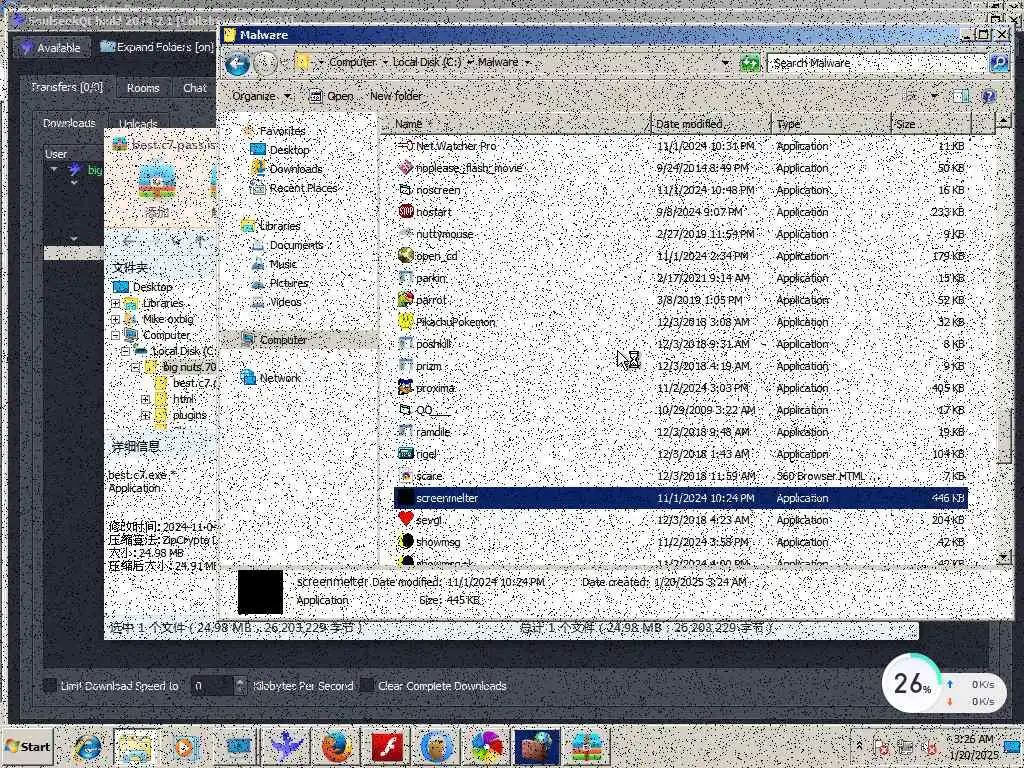Toggle Expand Folders [on] button
Image resolution: width=1024 pixels, height=768 pixels.
157,47
